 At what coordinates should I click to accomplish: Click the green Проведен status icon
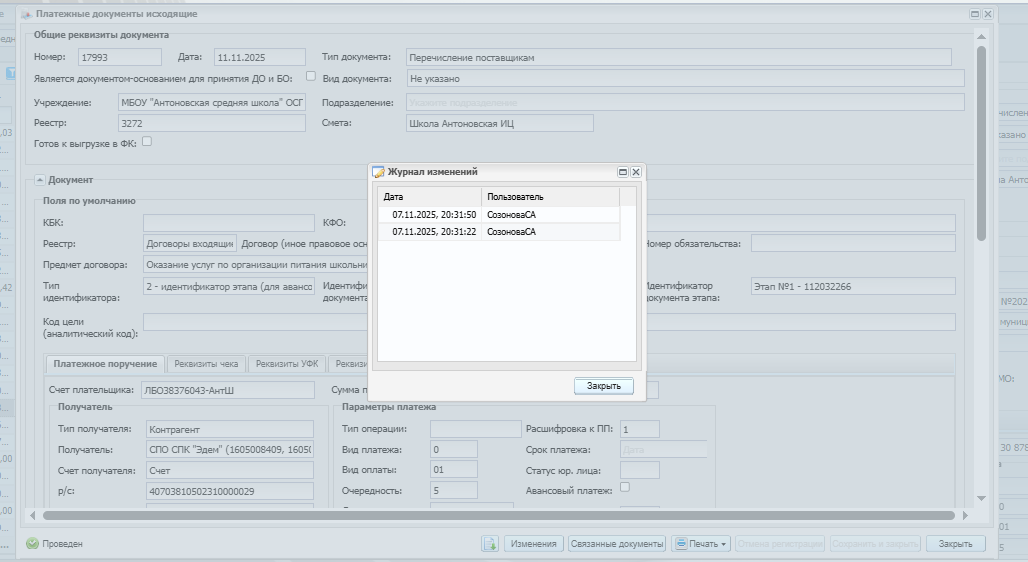[x=32, y=544]
